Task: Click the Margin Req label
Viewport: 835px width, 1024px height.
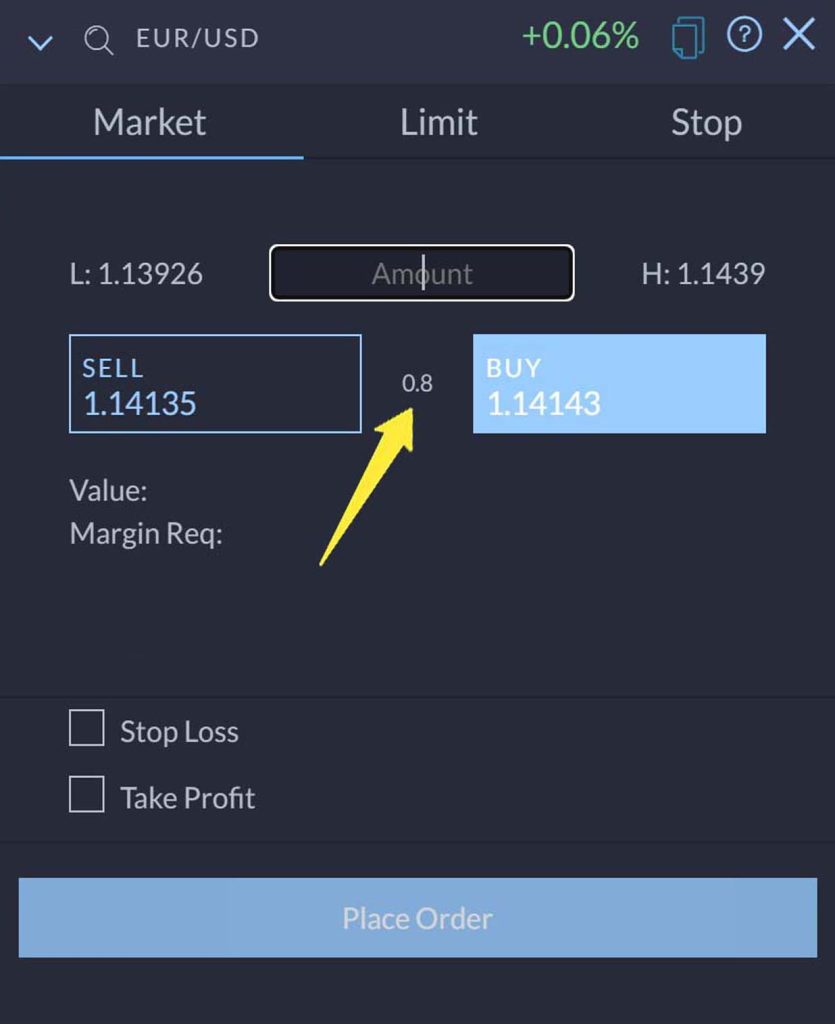Action: pos(146,534)
